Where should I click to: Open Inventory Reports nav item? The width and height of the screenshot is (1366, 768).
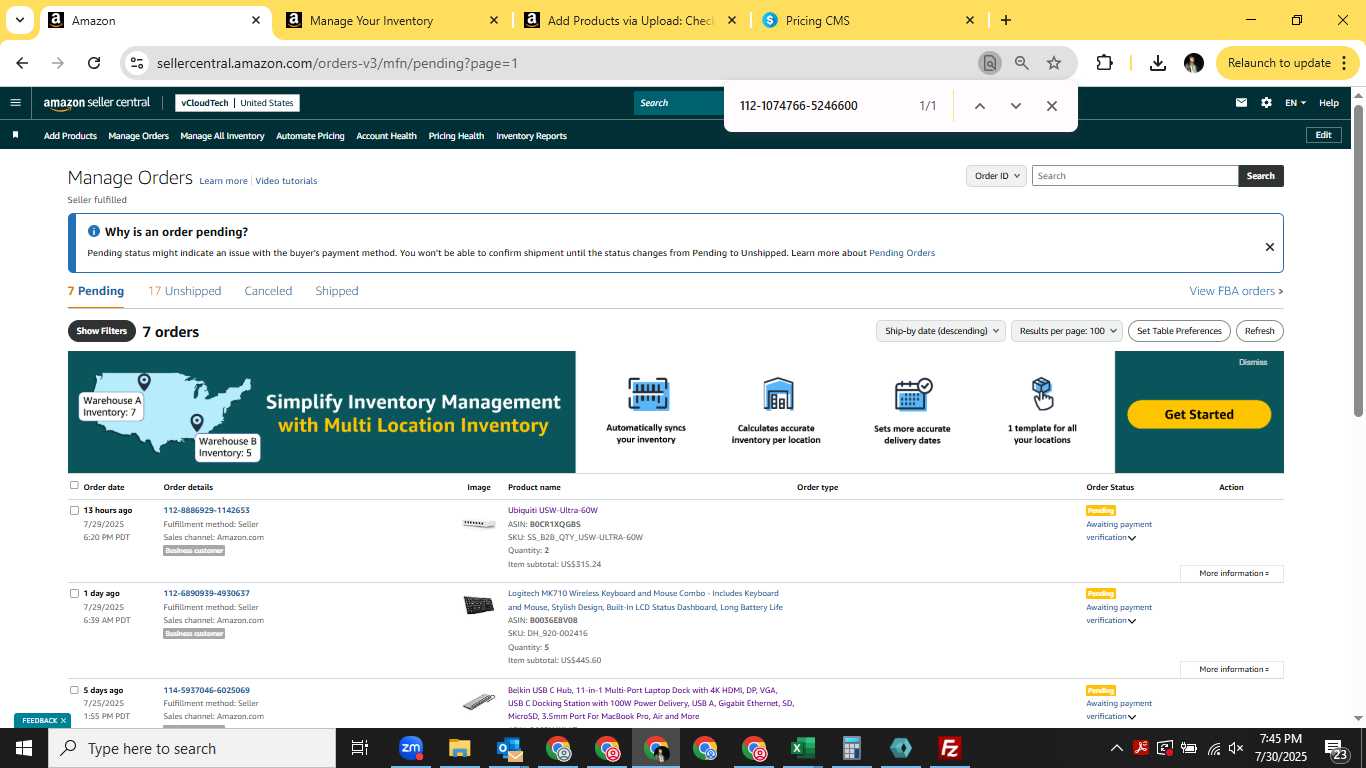tap(531, 136)
